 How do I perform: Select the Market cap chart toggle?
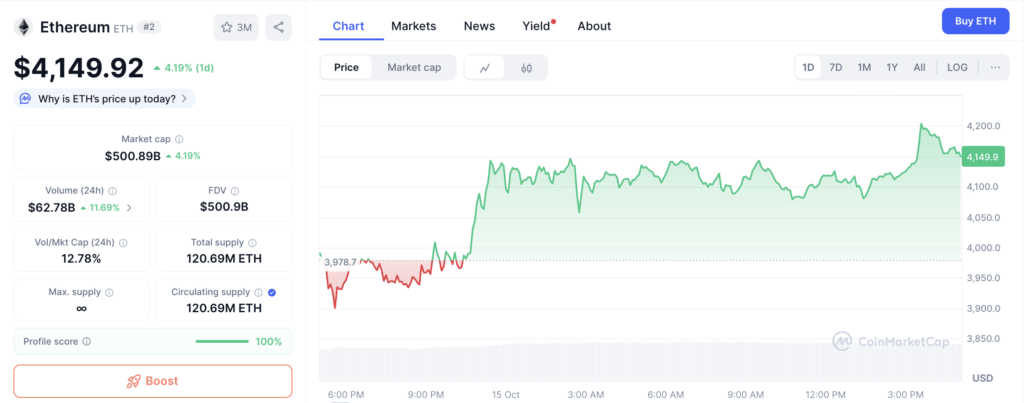[414, 68]
